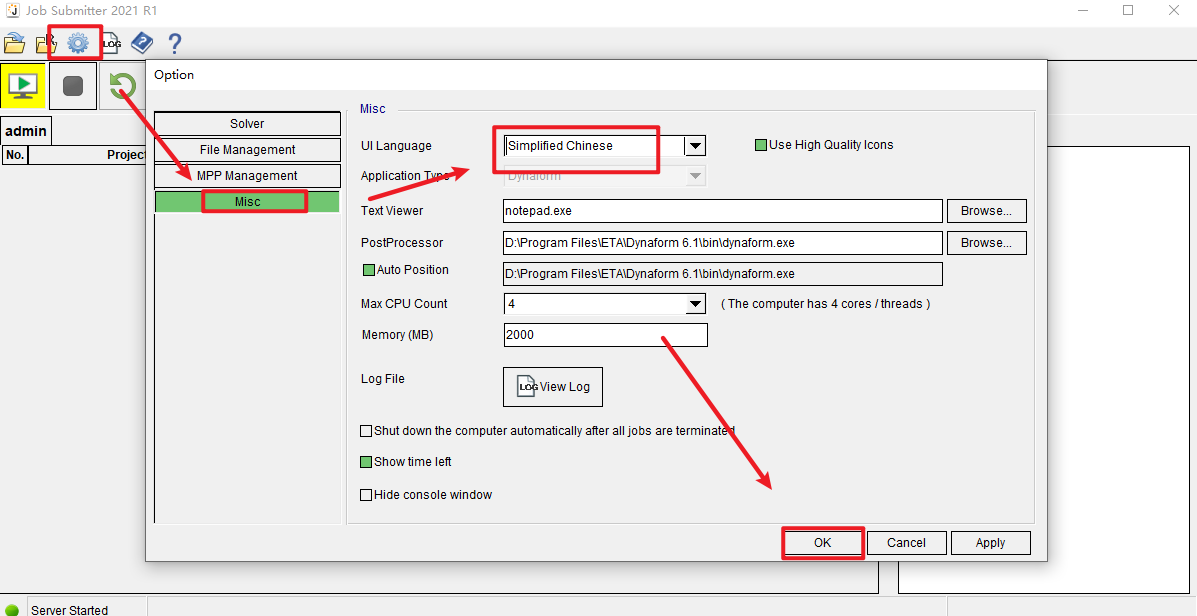Click the LOG icon on View Log button
The width and height of the screenshot is (1197, 616).
[528, 386]
